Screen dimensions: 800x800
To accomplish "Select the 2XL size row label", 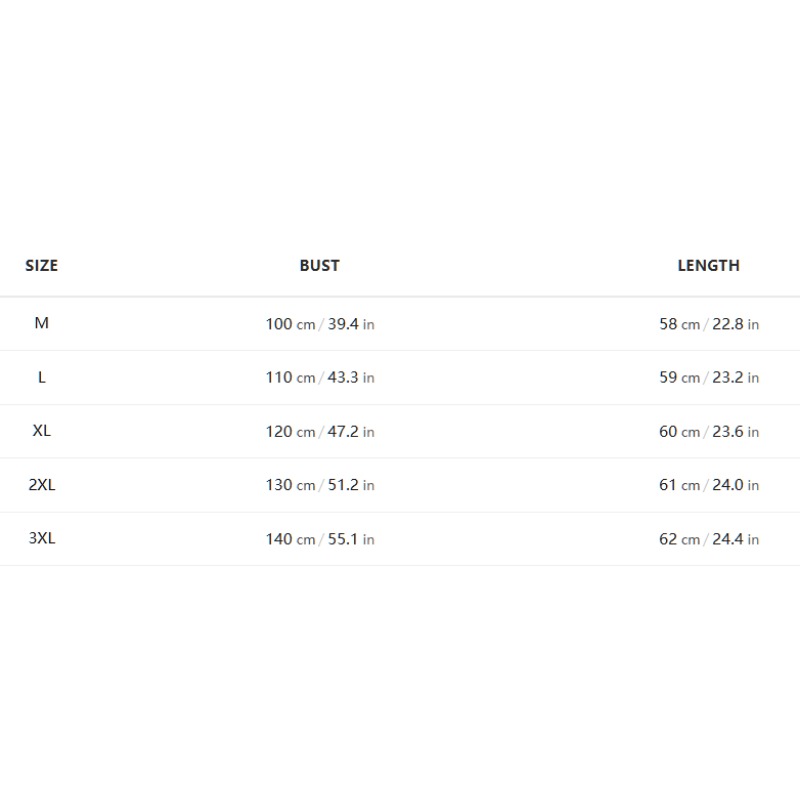I will pos(41,484).
